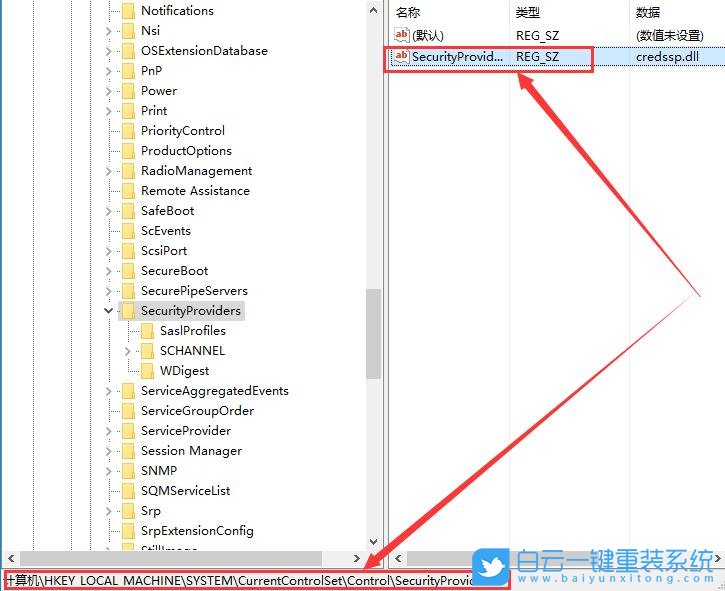Screen dimensions: 725x591
Task: Select the Remote Assistance key
Action: coord(195,191)
